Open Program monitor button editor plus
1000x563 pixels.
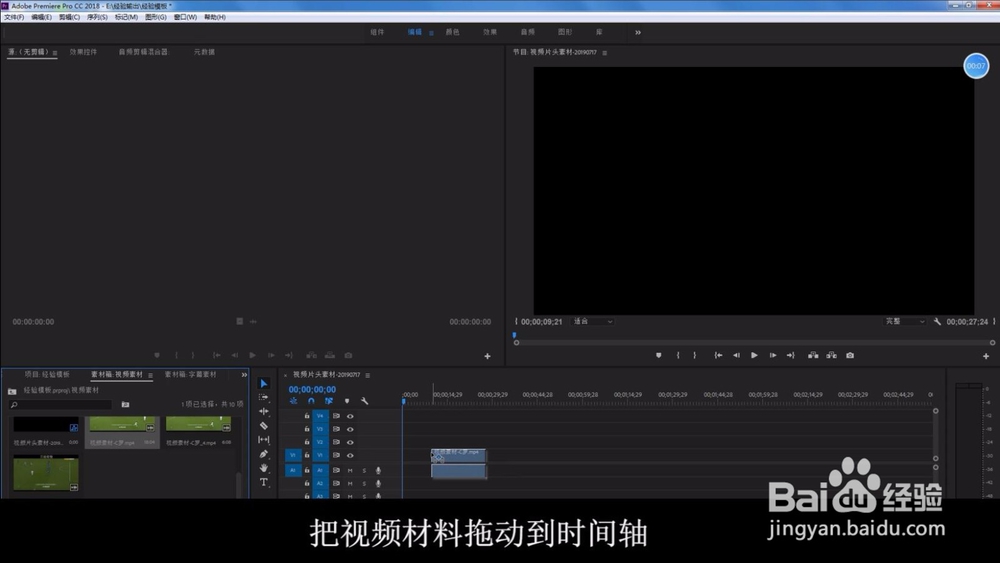point(986,356)
